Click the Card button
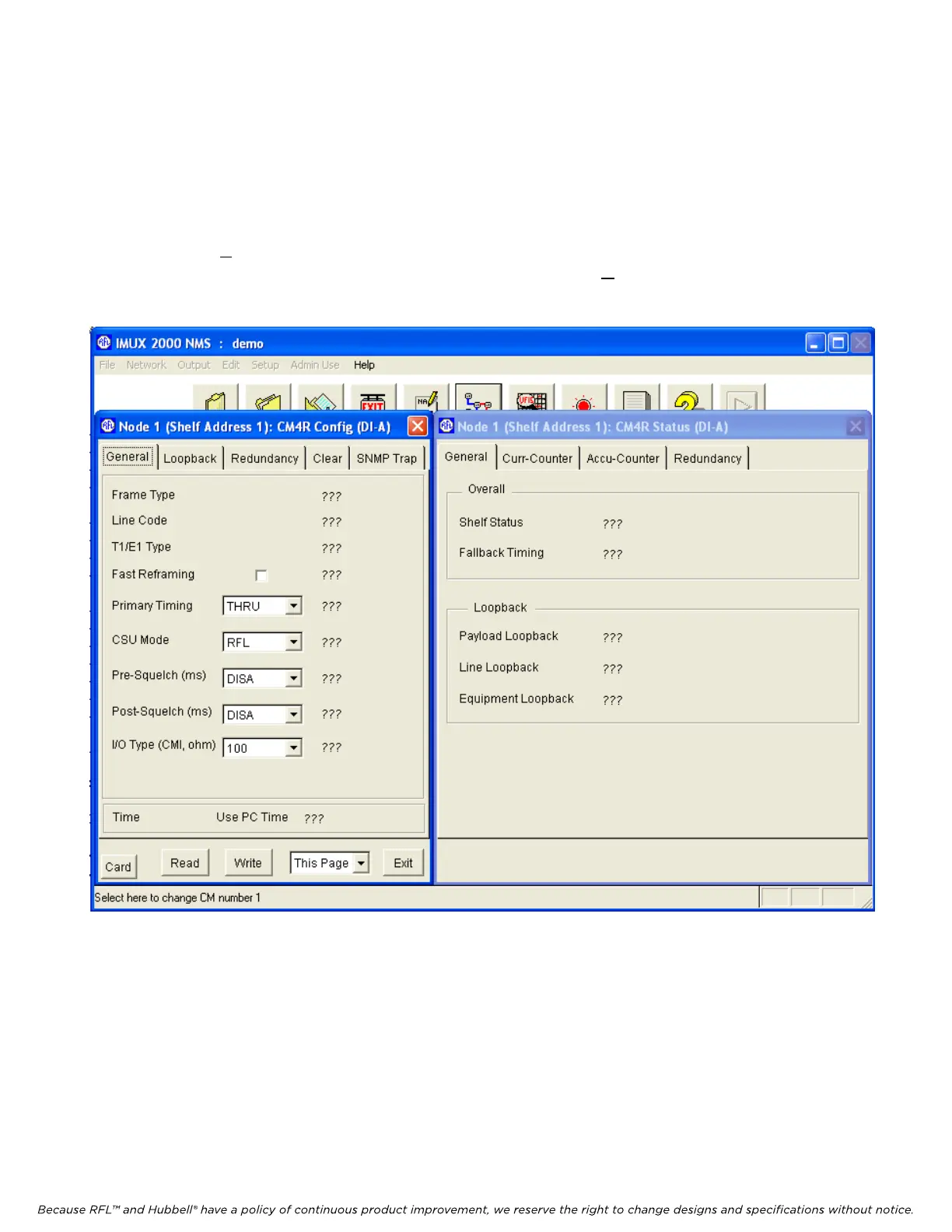This screenshot has width=952, height=1232. (118, 866)
